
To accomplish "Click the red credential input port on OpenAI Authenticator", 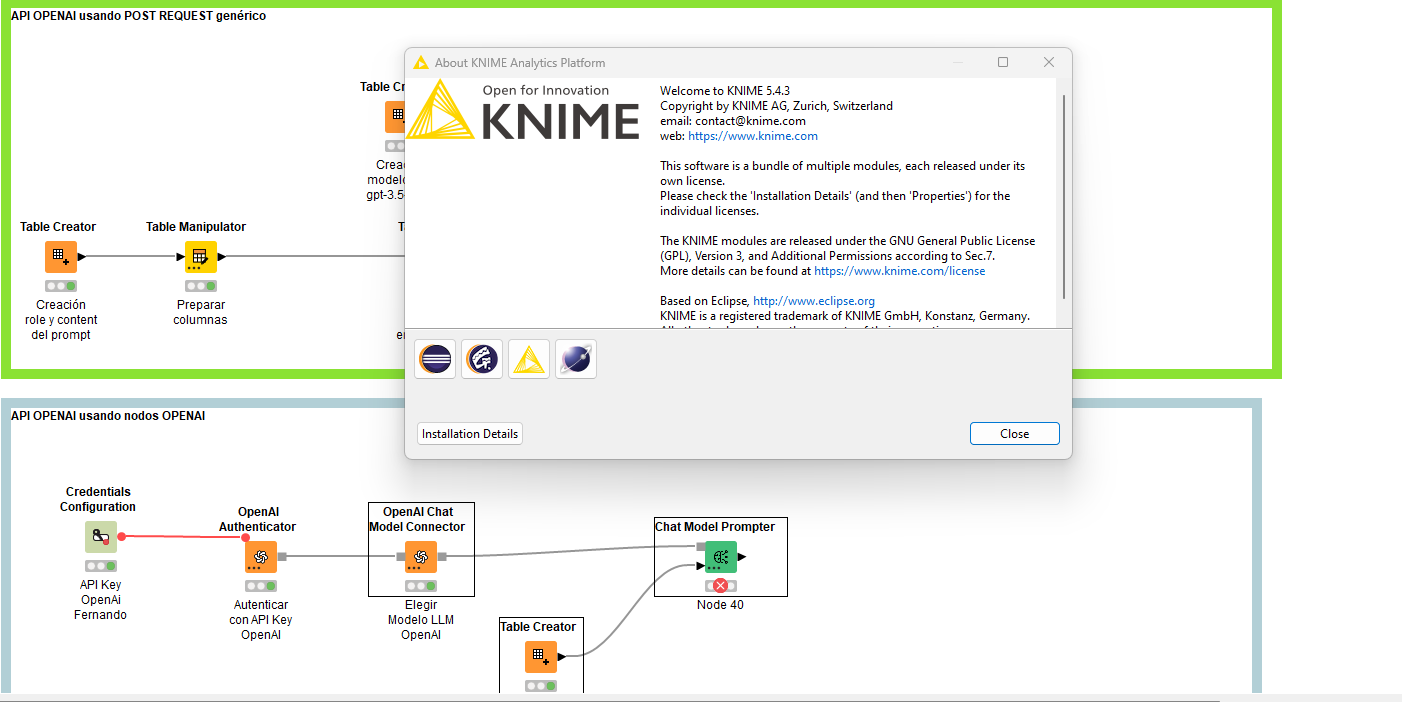I will (246, 538).
